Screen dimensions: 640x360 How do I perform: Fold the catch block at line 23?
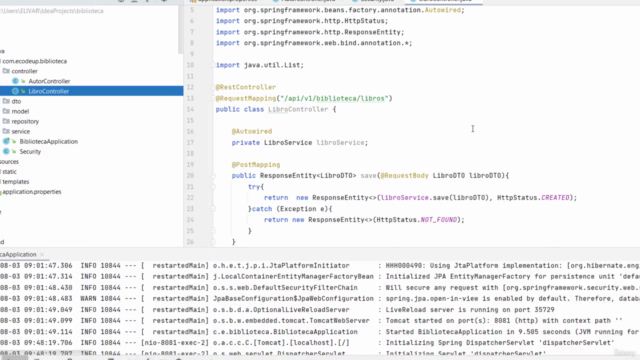pyautogui.click(x=213, y=209)
